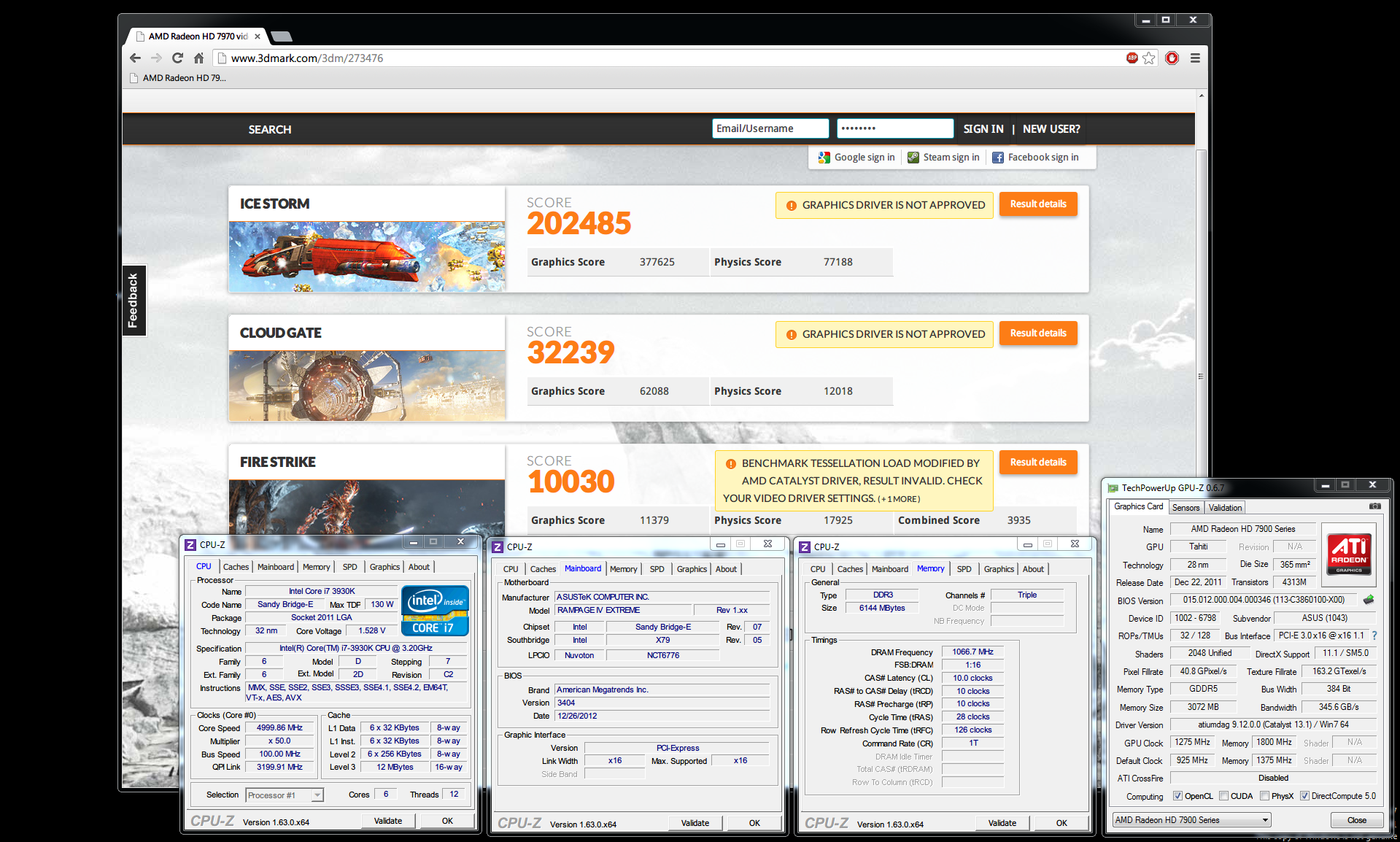Switch to the Validation tab in GPU-Z

(x=1225, y=508)
